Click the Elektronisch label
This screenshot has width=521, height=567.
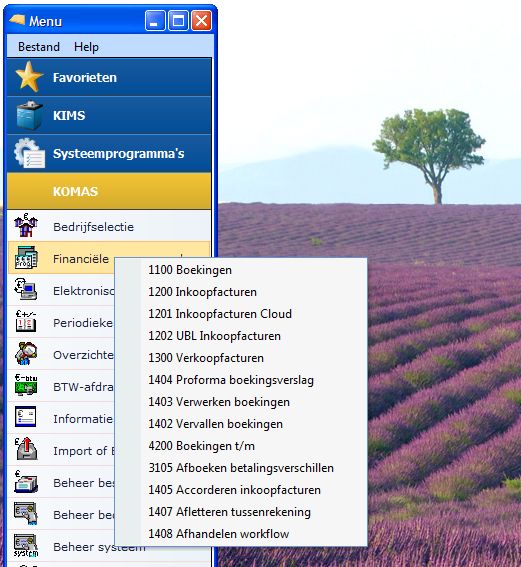(84, 291)
